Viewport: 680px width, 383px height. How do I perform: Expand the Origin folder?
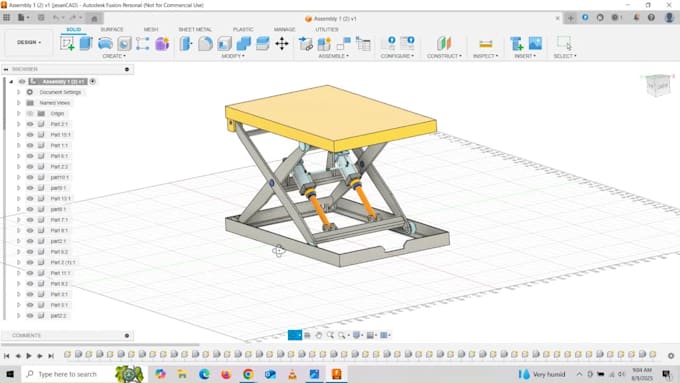(x=19, y=113)
